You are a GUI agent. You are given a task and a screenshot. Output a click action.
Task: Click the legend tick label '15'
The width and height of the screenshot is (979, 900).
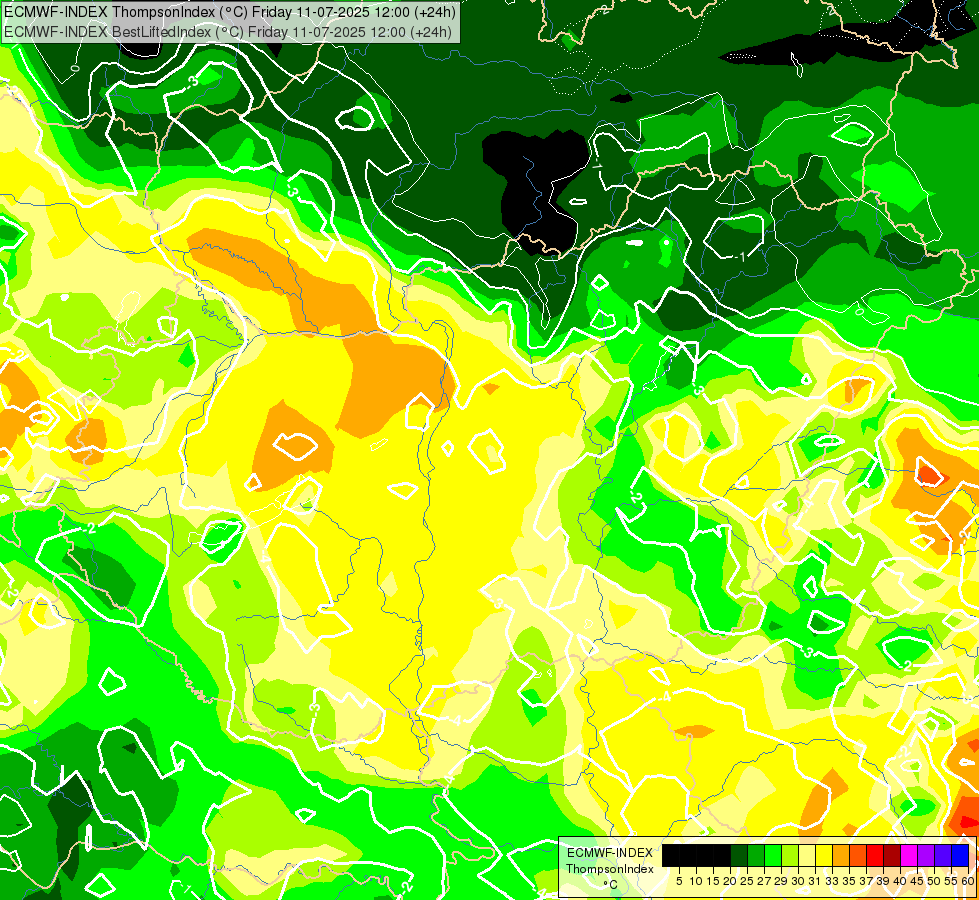click(713, 881)
